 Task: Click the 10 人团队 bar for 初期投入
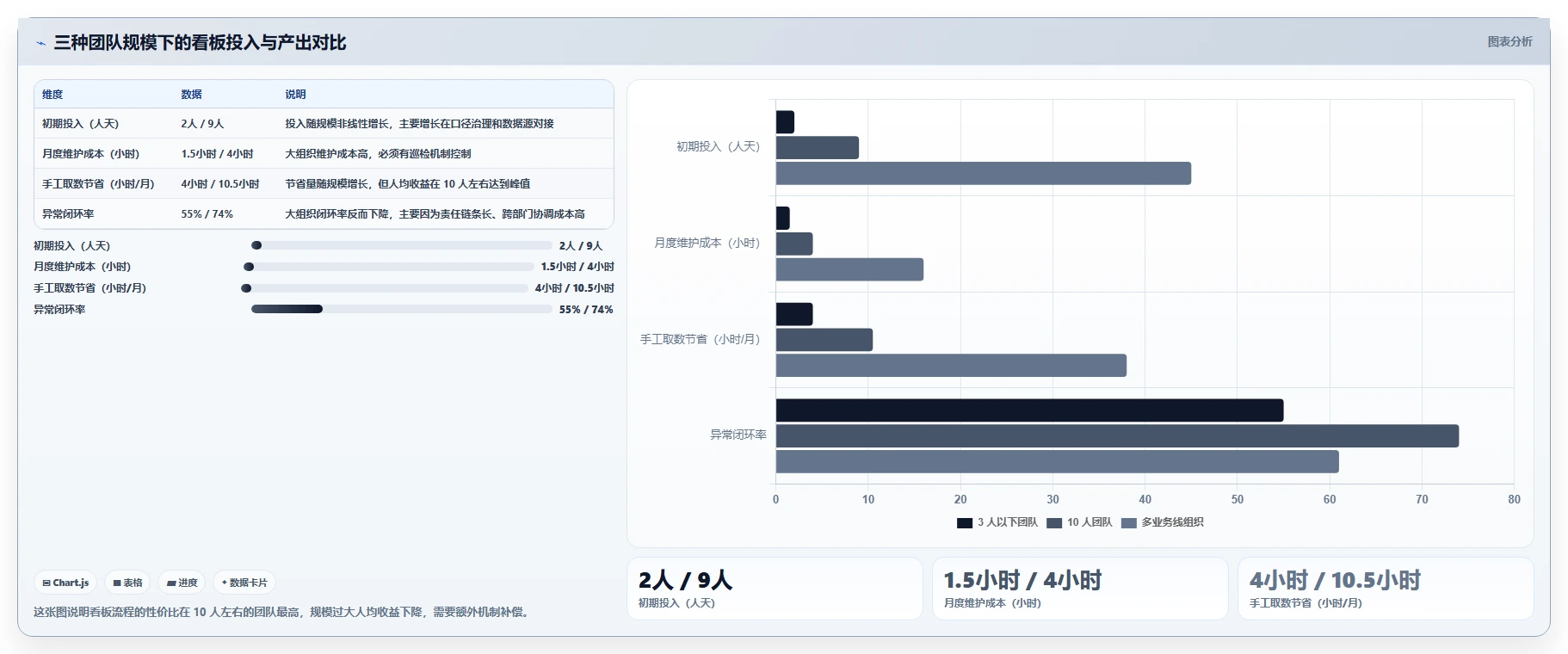pyautogui.click(x=818, y=148)
